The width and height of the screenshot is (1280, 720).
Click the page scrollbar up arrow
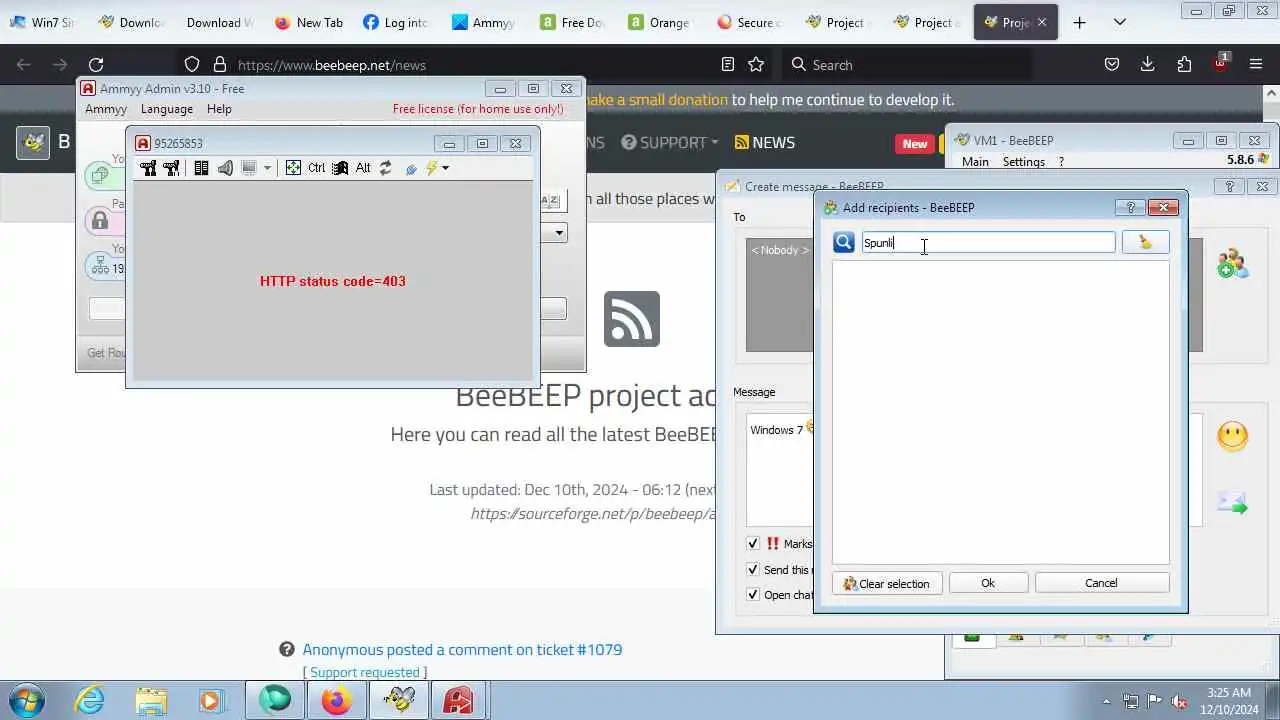click(1272, 93)
